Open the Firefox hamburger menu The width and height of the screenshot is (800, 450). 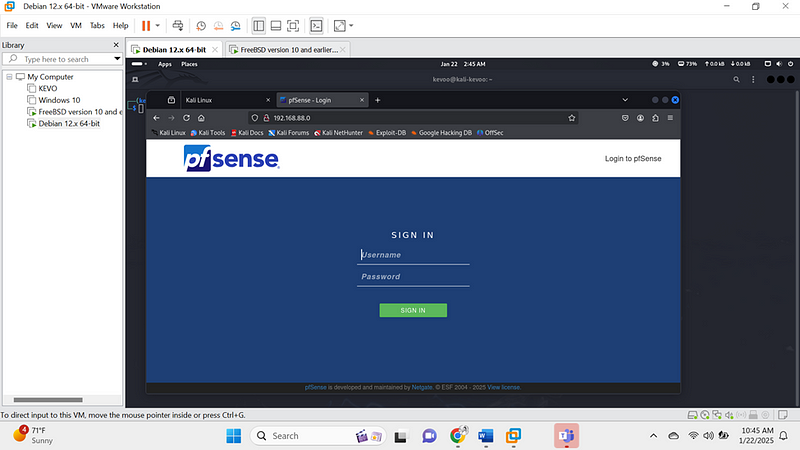pyautogui.click(x=670, y=118)
